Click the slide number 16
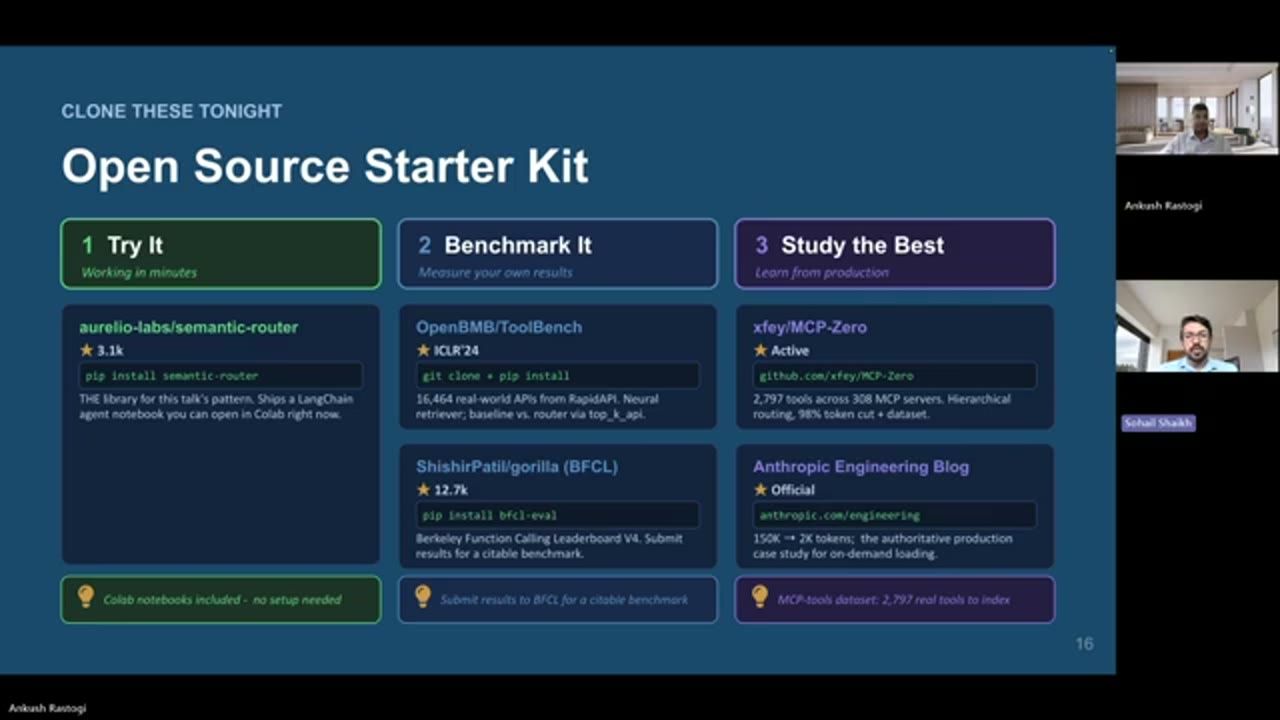 coord(1084,644)
